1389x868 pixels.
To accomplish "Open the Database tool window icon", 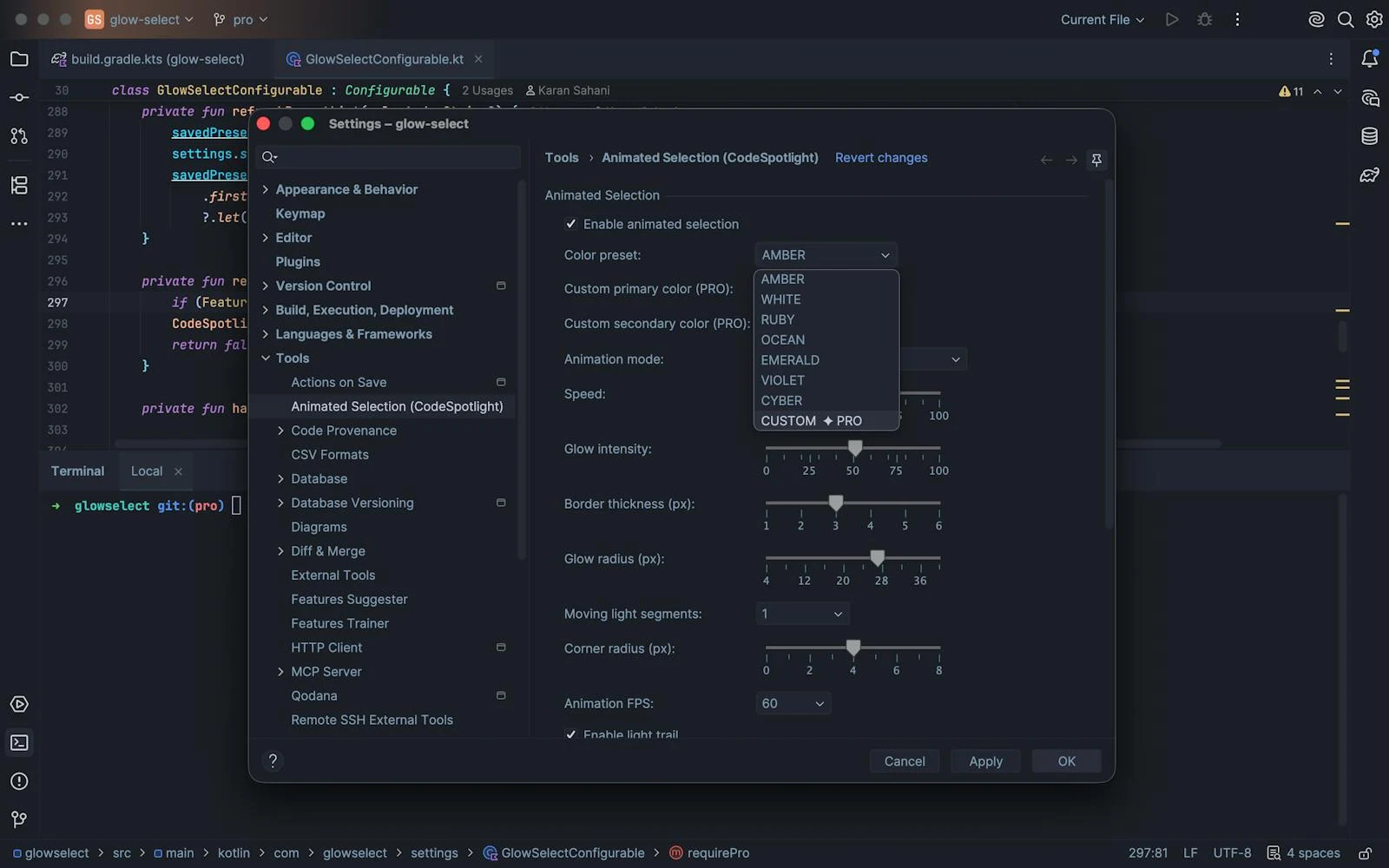I will tap(1370, 136).
